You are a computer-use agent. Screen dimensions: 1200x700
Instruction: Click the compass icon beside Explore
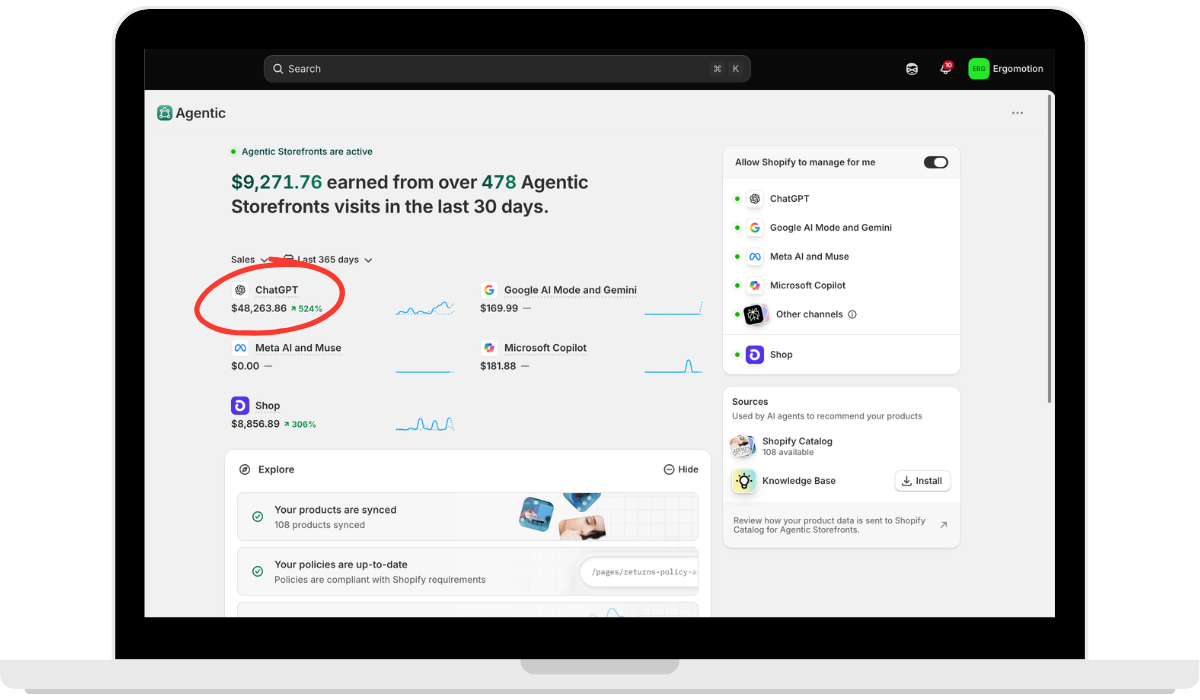click(245, 469)
